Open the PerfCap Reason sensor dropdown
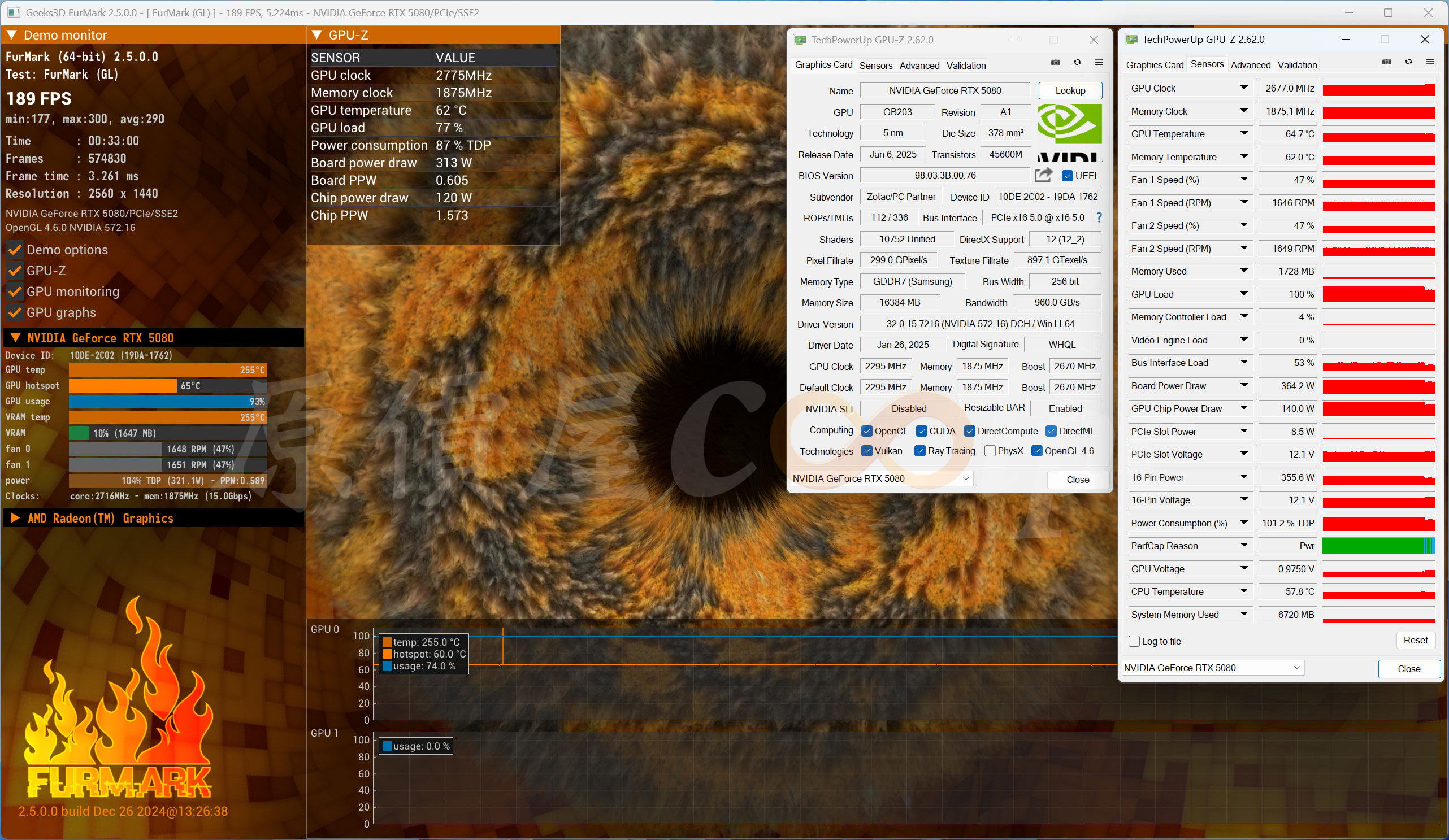 pyautogui.click(x=1244, y=546)
